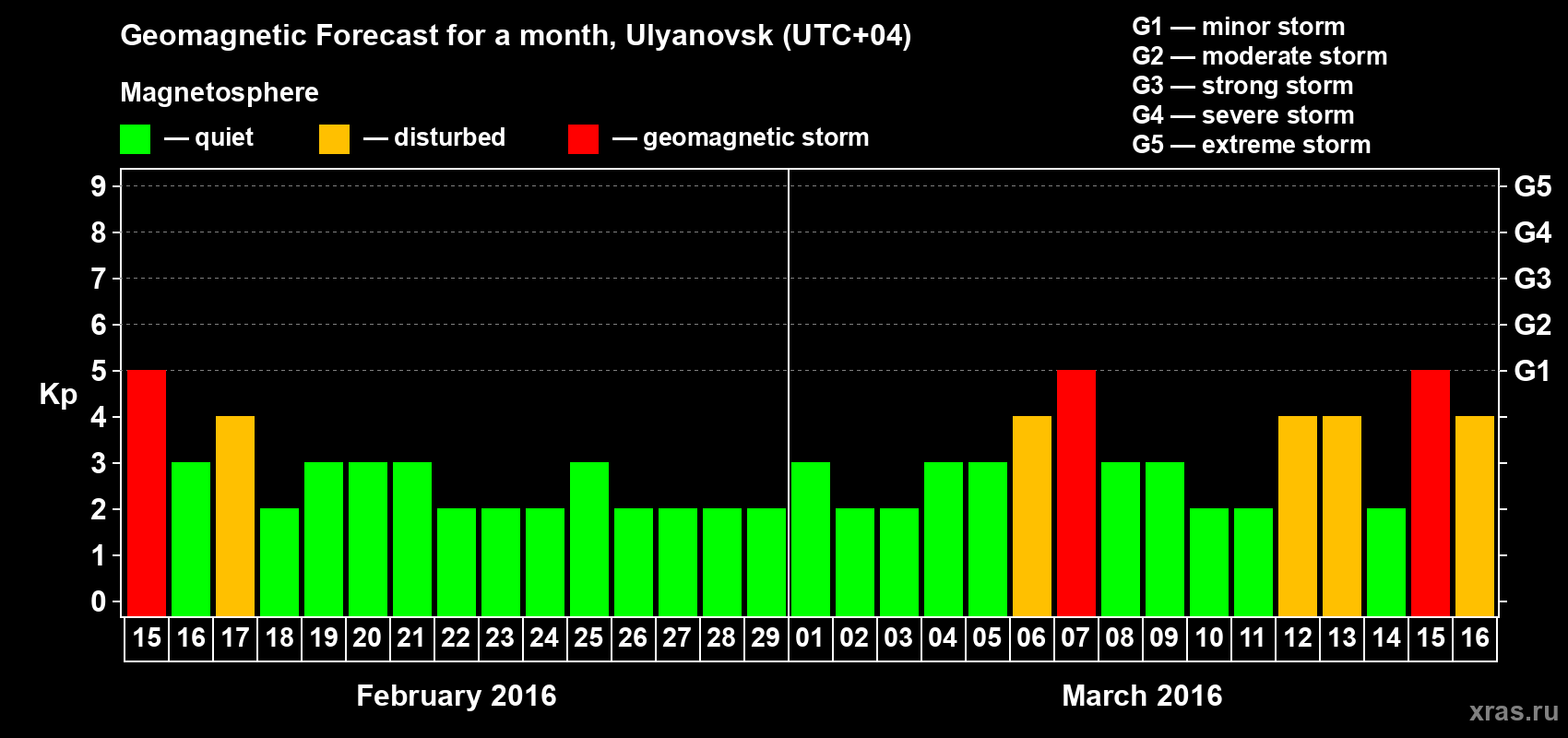The width and height of the screenshot is (1568, 738).
Task: Click the date cell '02' in March
Action: (855, 638)
